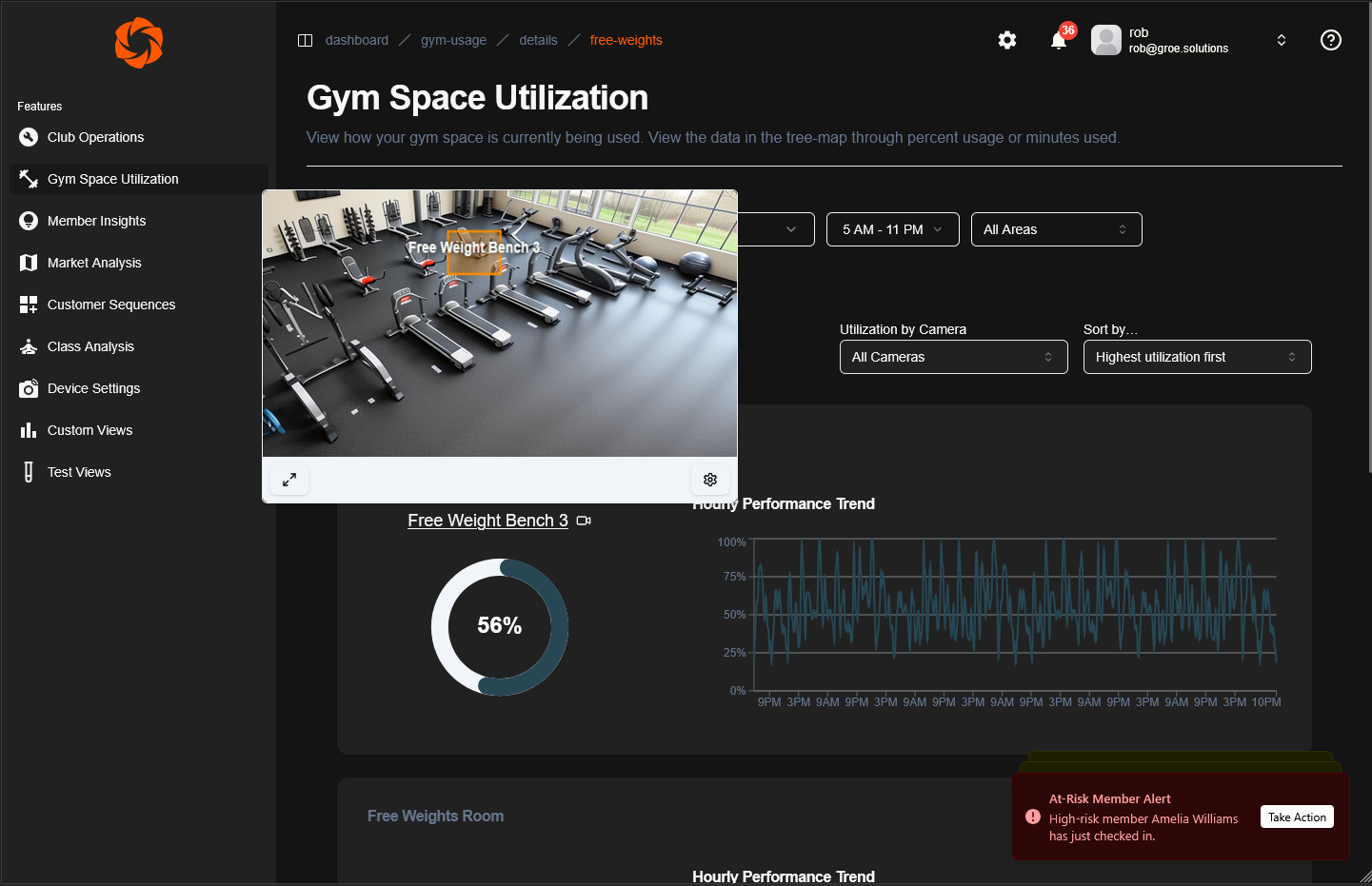This screenshot has width=1372, height=886.
Task: Click the 56% utilization donut chart
Action: pyautogui.click(x=500, y=626)
